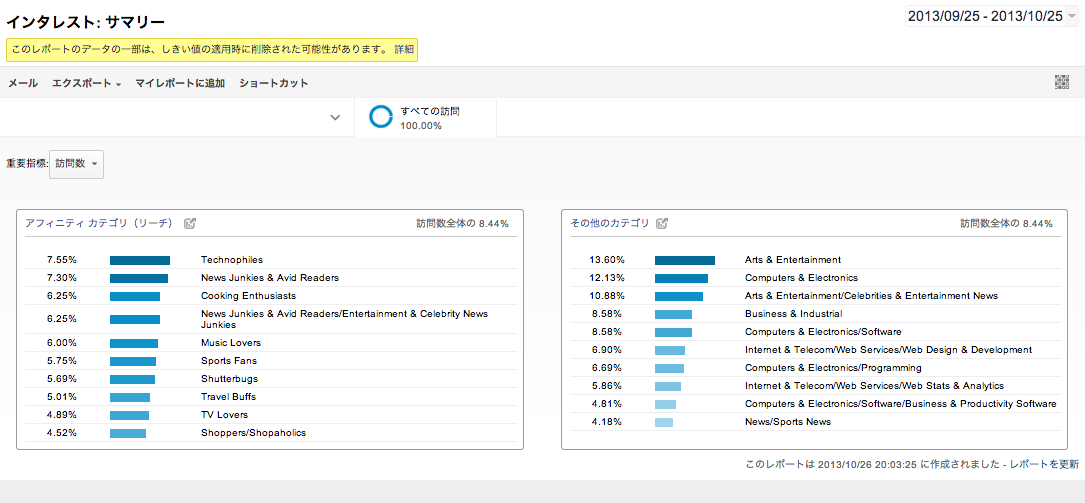1085x503 pixels.
Task: Open the アフィニティ カテゴリ (リーチ) heading link
Action: click(x=99, y=223)
